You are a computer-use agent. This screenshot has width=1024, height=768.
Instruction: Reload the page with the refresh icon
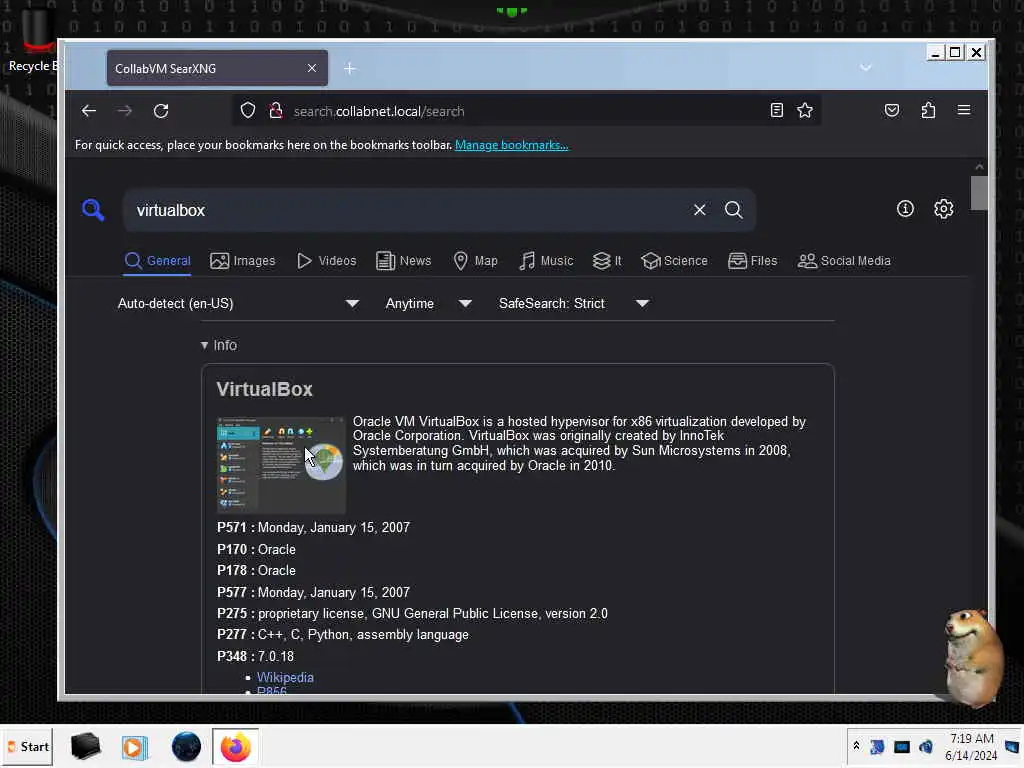(161, 111)
